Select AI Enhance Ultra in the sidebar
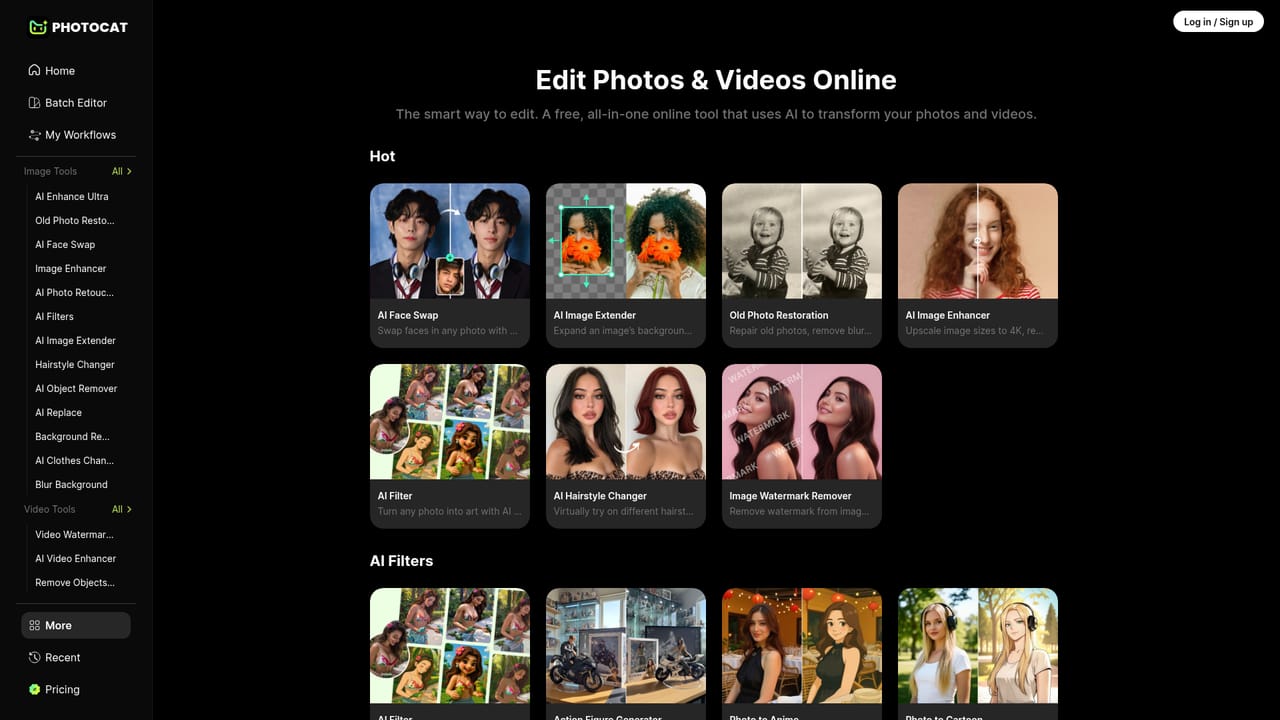 point(72,197)
